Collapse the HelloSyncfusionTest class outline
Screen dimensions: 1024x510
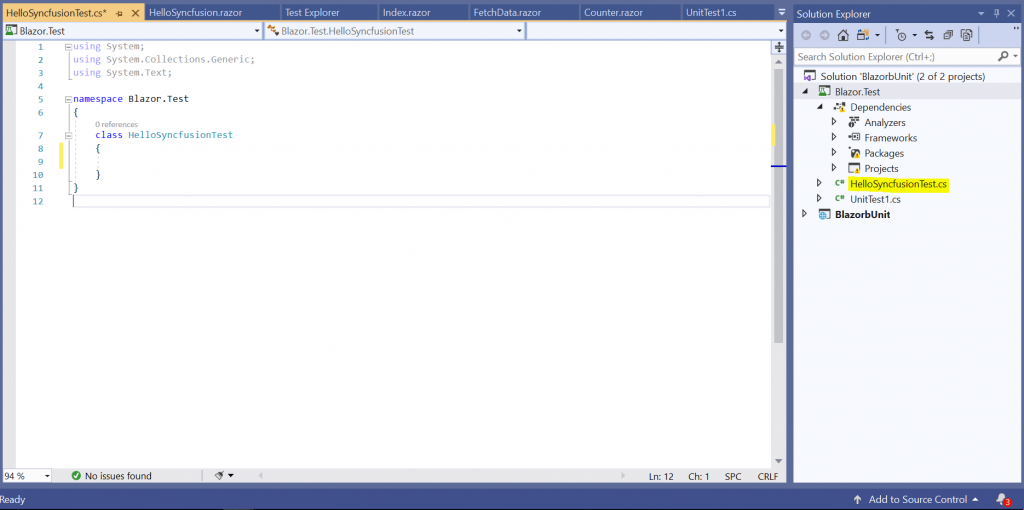[67, 135]
